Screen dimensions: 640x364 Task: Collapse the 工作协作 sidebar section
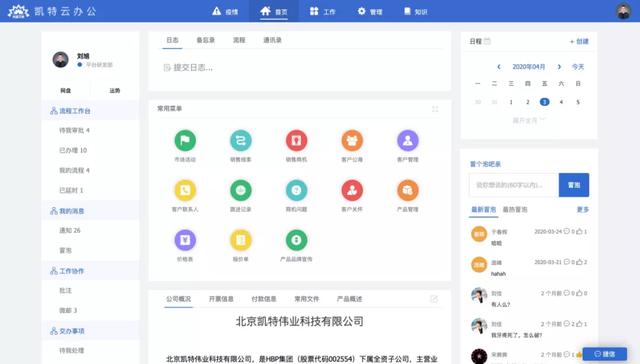90,271
